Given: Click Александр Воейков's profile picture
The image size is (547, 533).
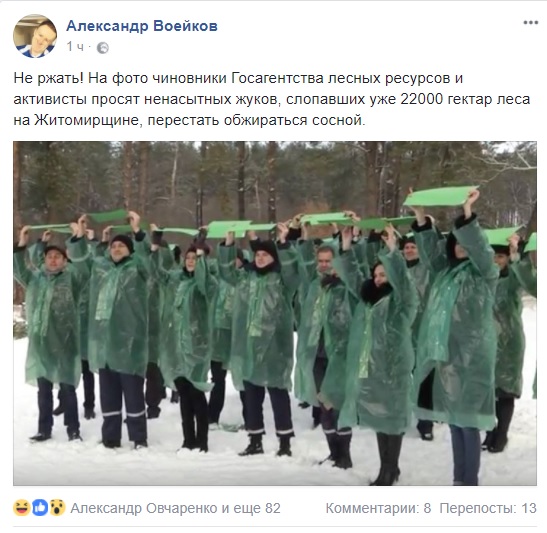Looking at the screenshot, I should point(35,36).
